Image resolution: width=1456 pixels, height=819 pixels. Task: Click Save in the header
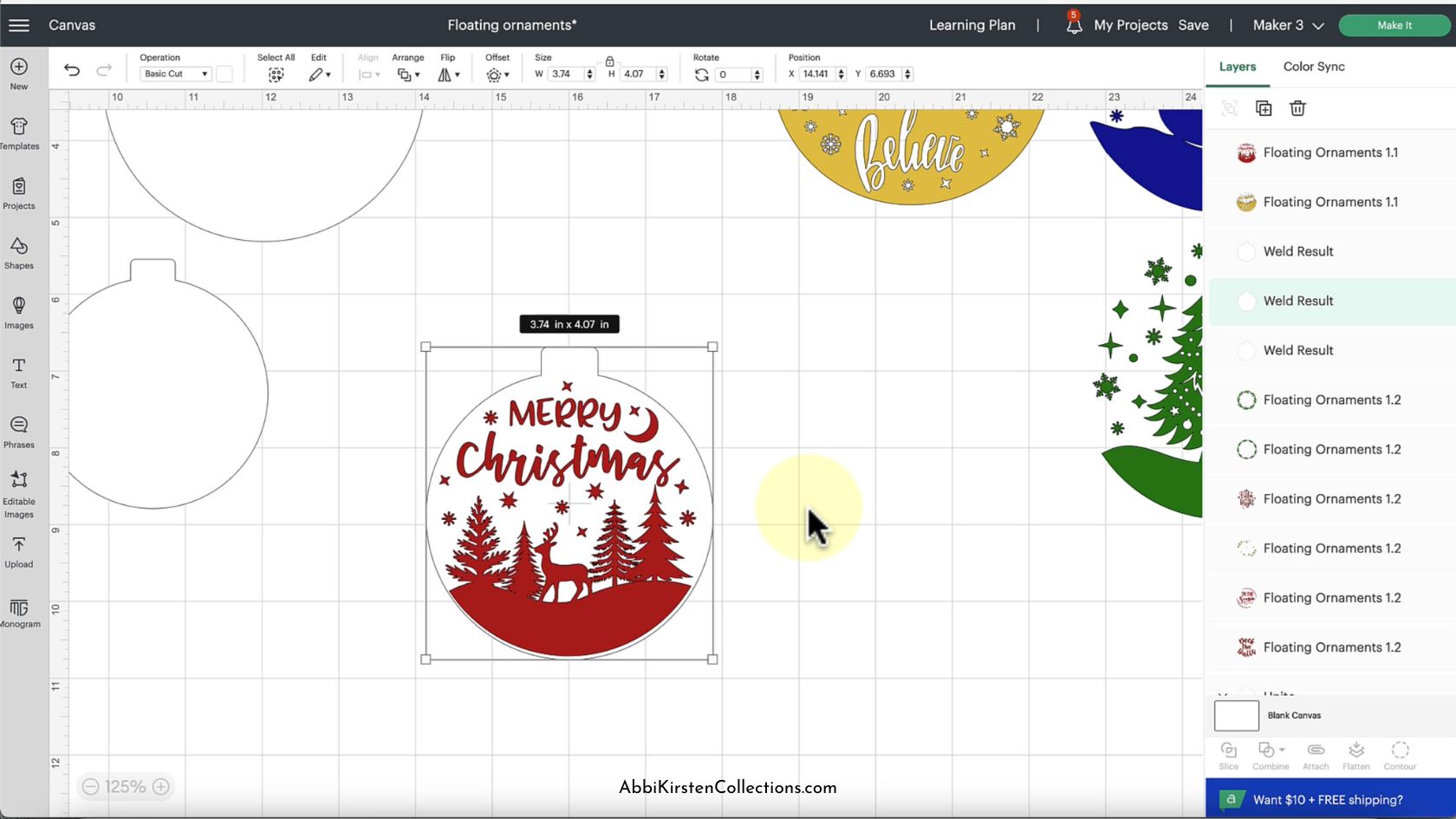[x=1193, y=25]
